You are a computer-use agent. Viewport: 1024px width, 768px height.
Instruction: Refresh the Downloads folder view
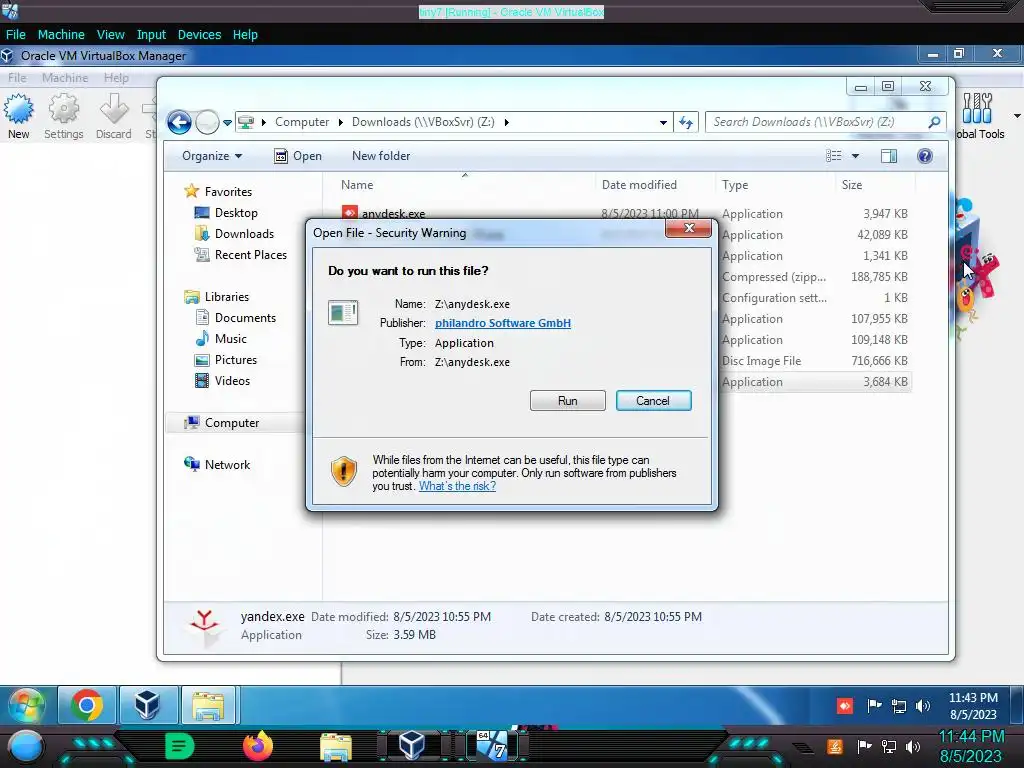(x=686, y=122)
